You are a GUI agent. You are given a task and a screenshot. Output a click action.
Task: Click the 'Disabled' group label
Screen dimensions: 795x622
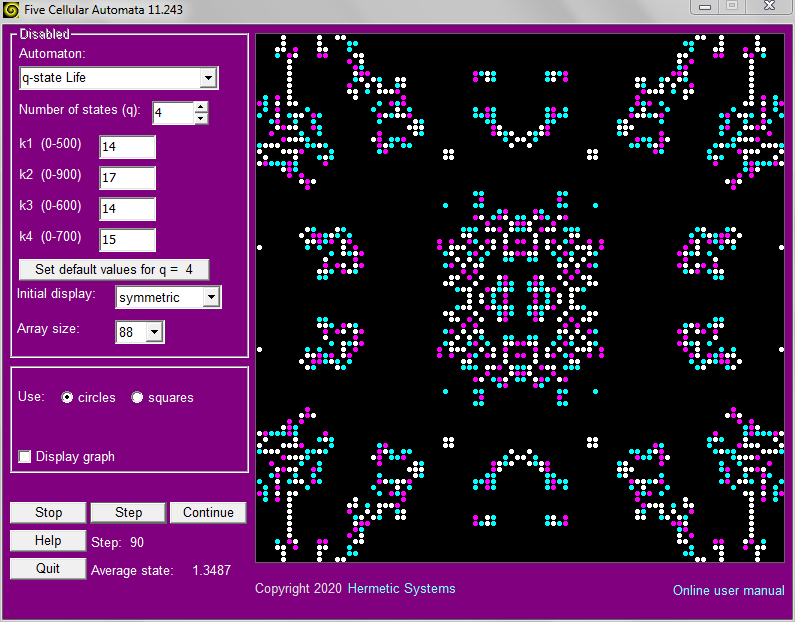coord(45,34)
